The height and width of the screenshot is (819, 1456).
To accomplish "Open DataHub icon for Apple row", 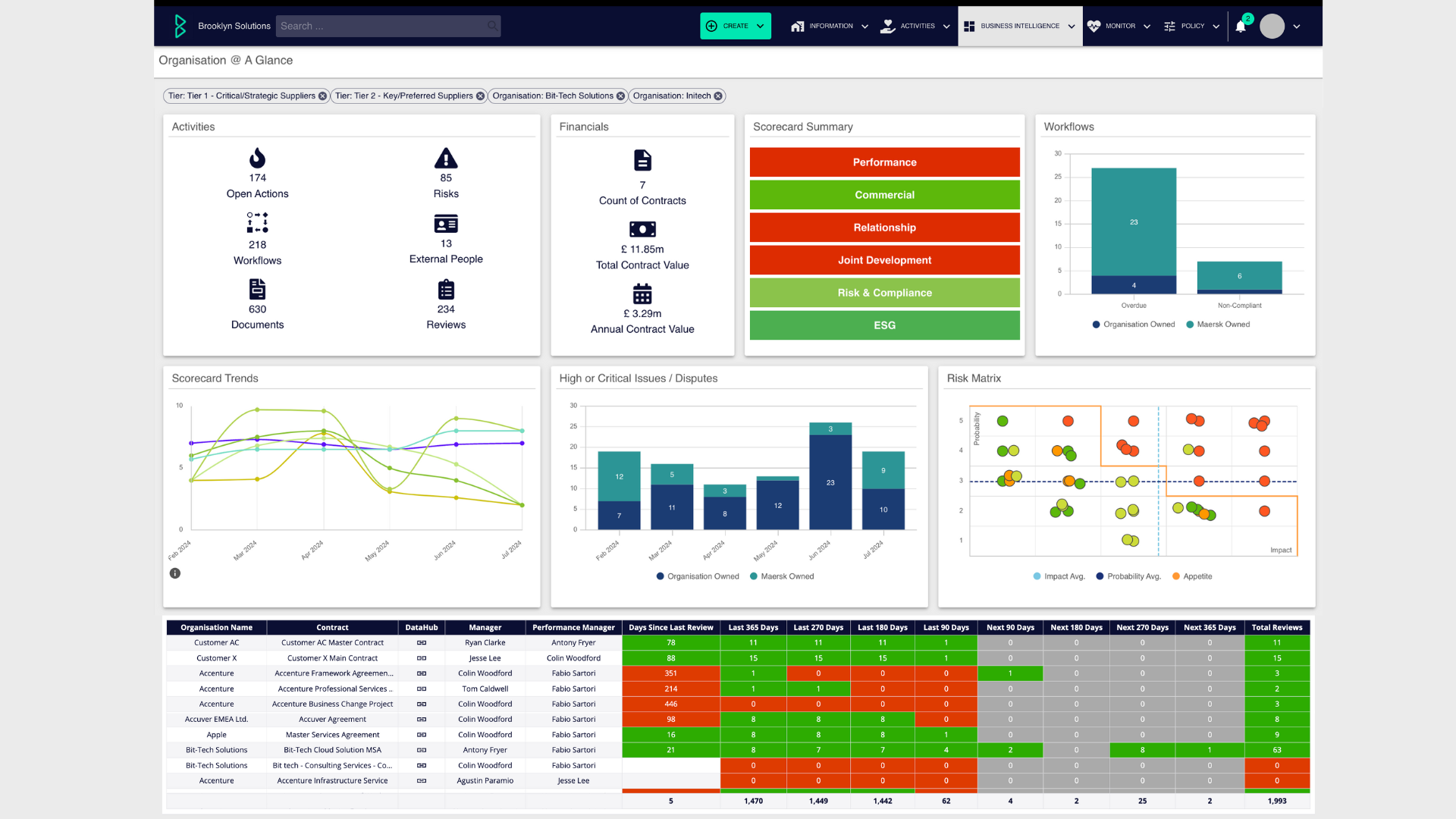I will point(422,735).
